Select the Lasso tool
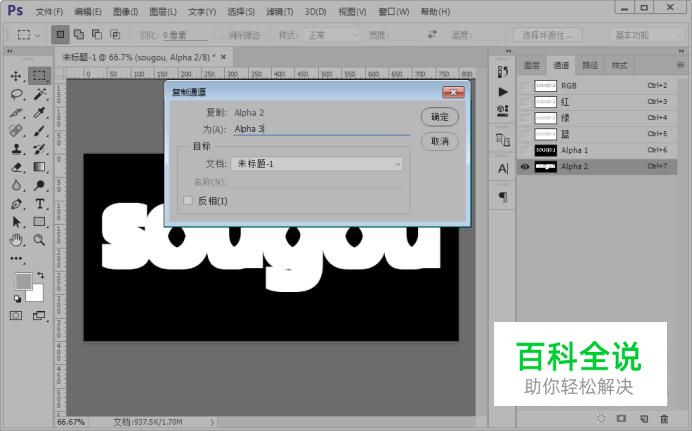Screen dimensions: 692x431 pos(16,94)
